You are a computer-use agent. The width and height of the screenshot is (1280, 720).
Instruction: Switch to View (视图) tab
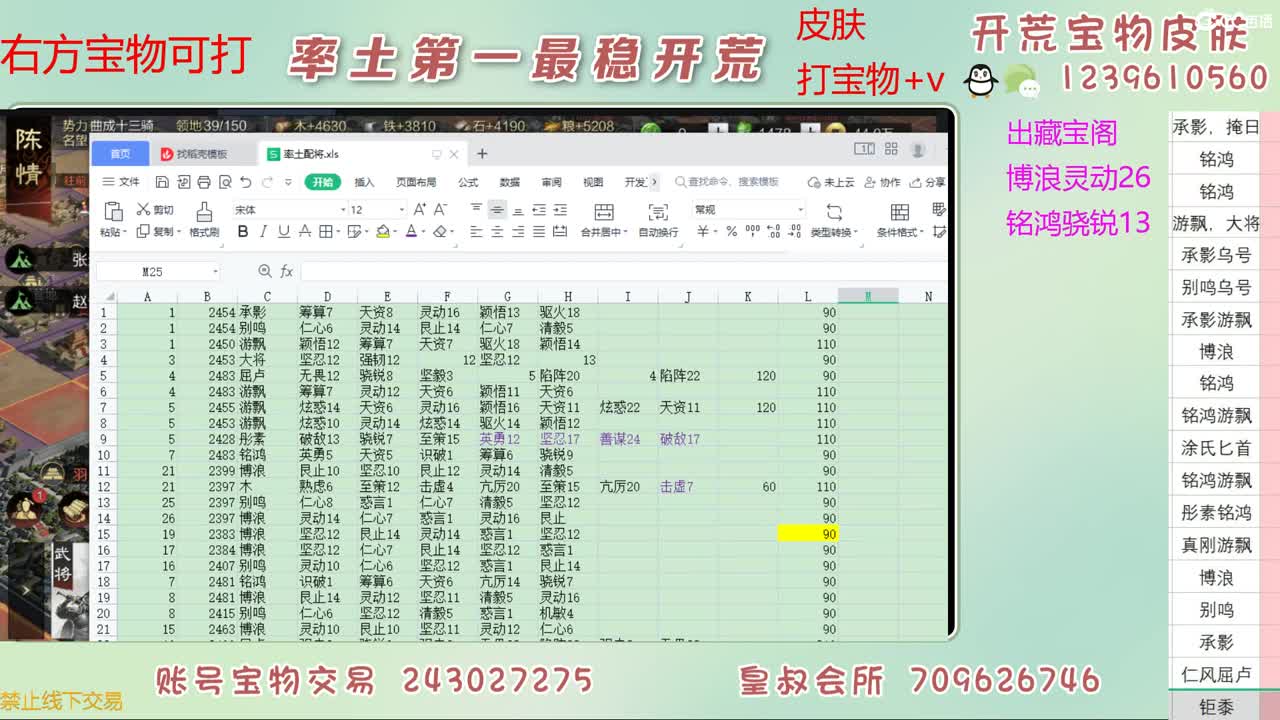[593, 182]
